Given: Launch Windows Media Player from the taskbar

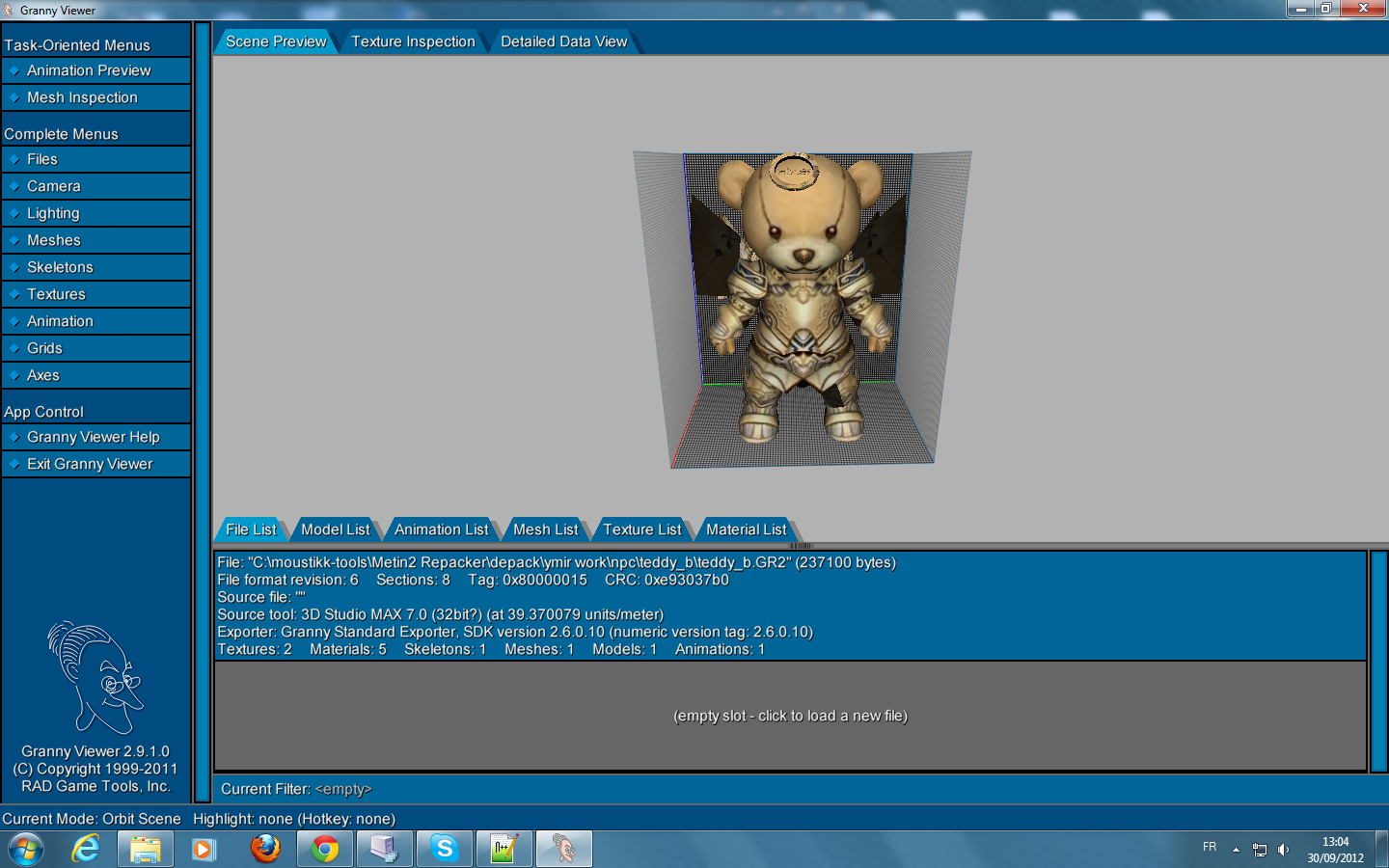Looking at the screenshot, I should [x=204, y=849].
